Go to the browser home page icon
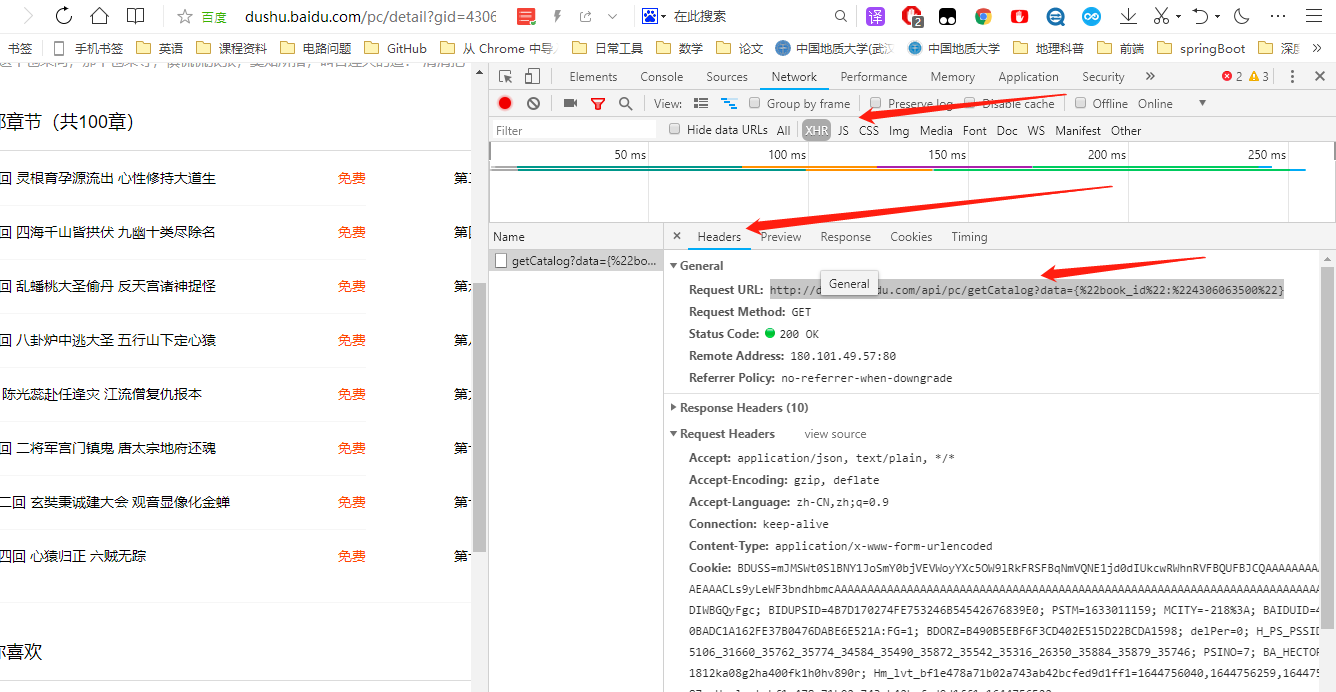This screenshot has width=1336, height=692. pos(99,16)
